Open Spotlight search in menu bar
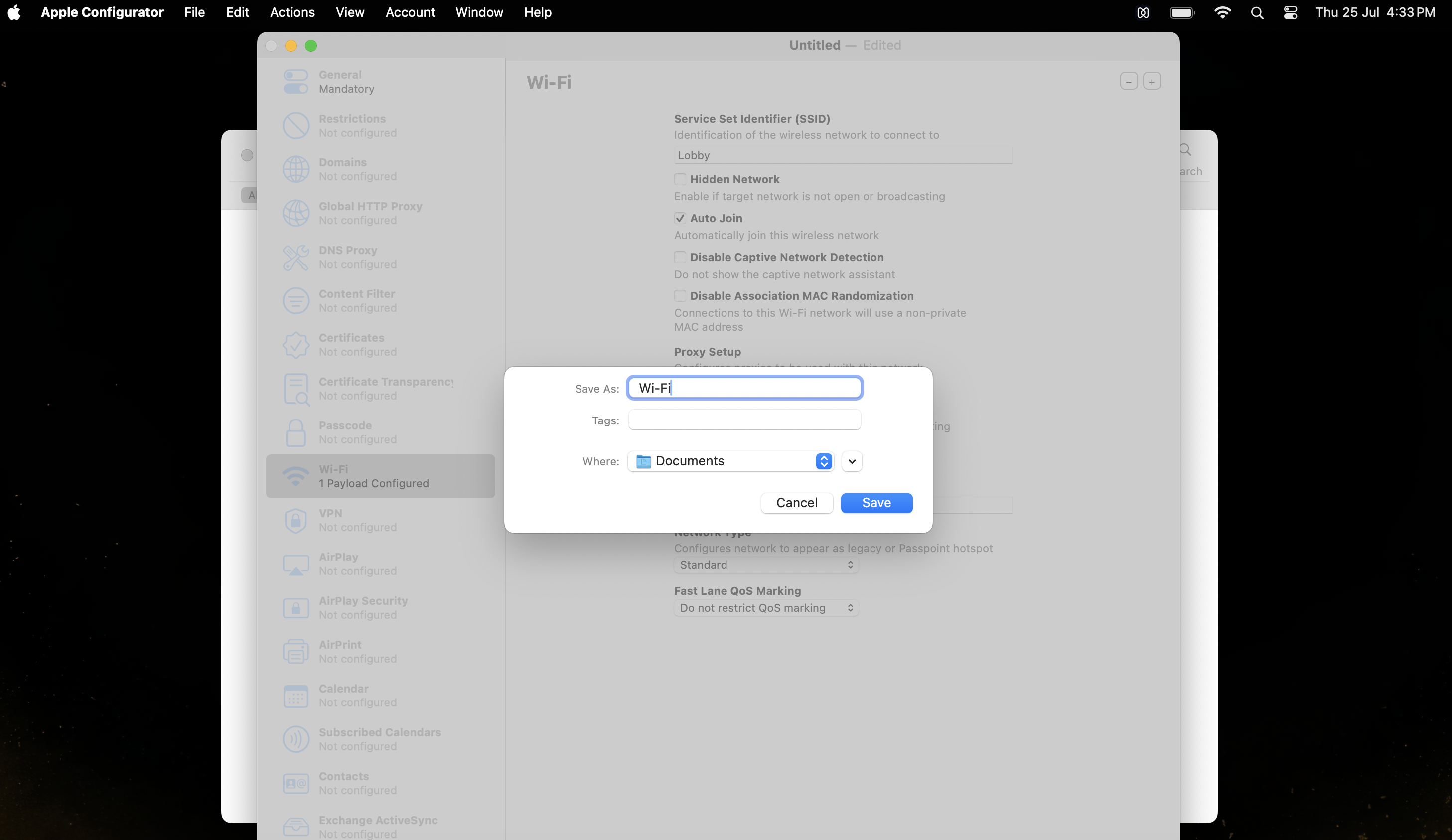The height and width of the screenshot is (840, 1452). tap(1257, 12)
